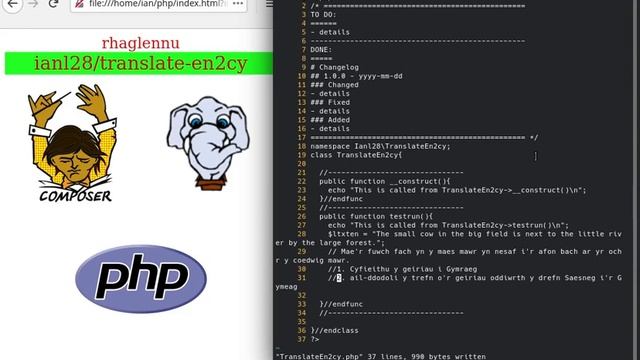Click the '- details' text on line 12
640x360 pixels.
(x=330, y=94)
